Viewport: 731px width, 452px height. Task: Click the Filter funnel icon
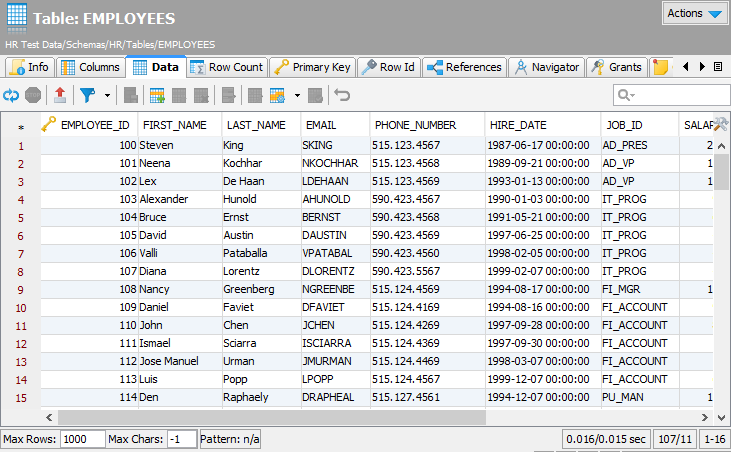(x=87, y=95)
